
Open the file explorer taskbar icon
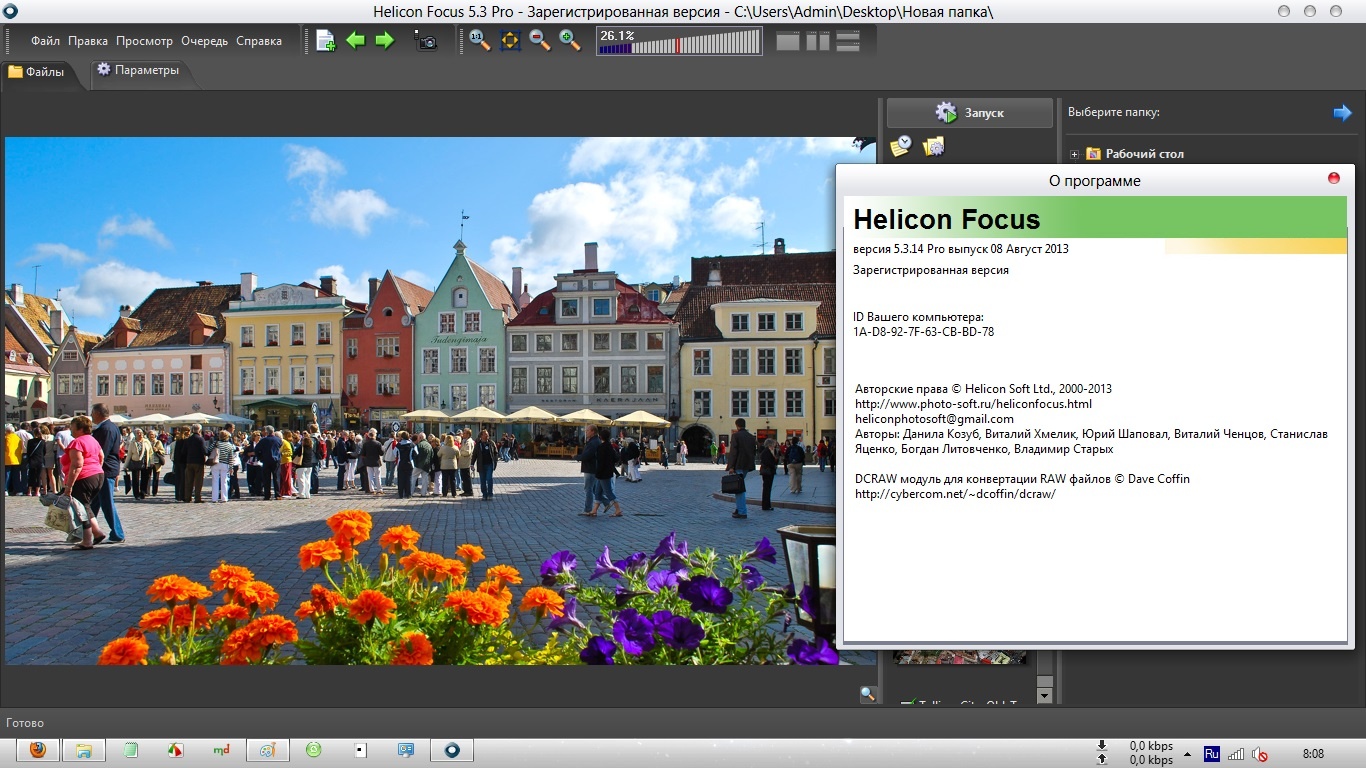[84, 750]
